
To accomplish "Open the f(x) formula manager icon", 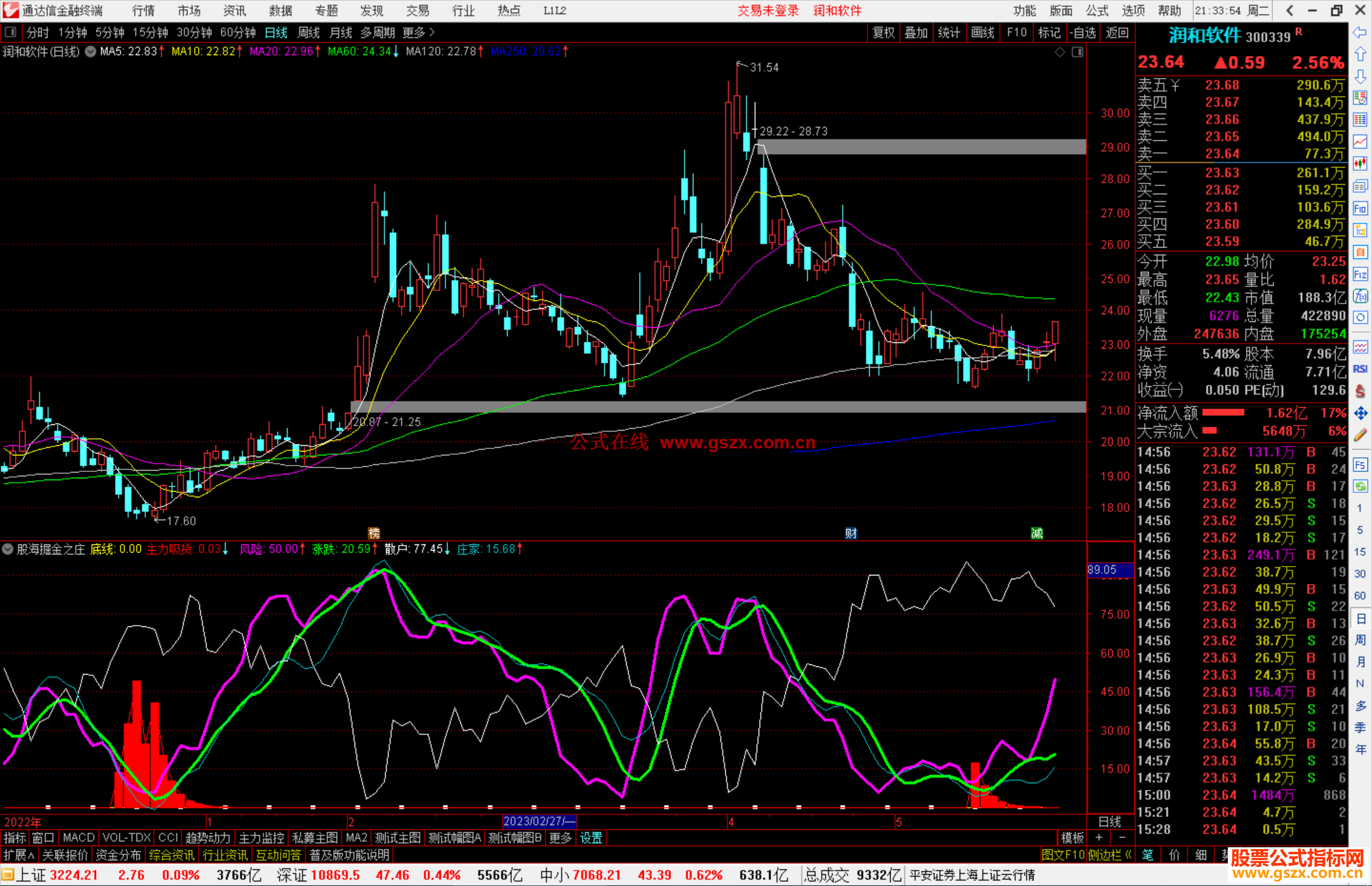I will (1360, 296).
